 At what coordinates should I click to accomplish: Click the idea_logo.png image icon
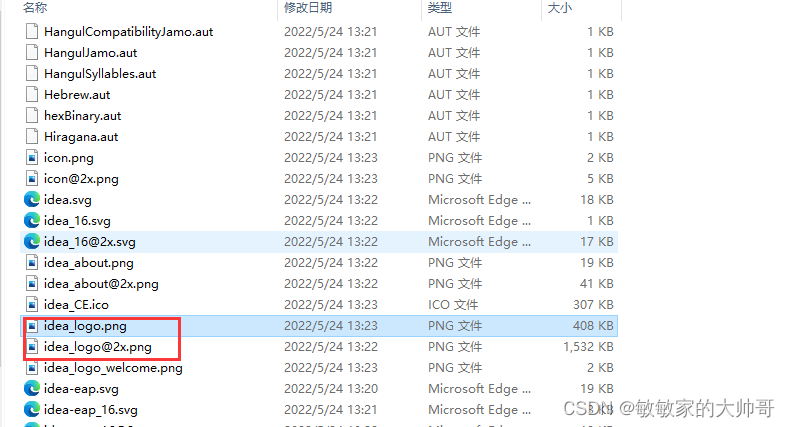32,326
